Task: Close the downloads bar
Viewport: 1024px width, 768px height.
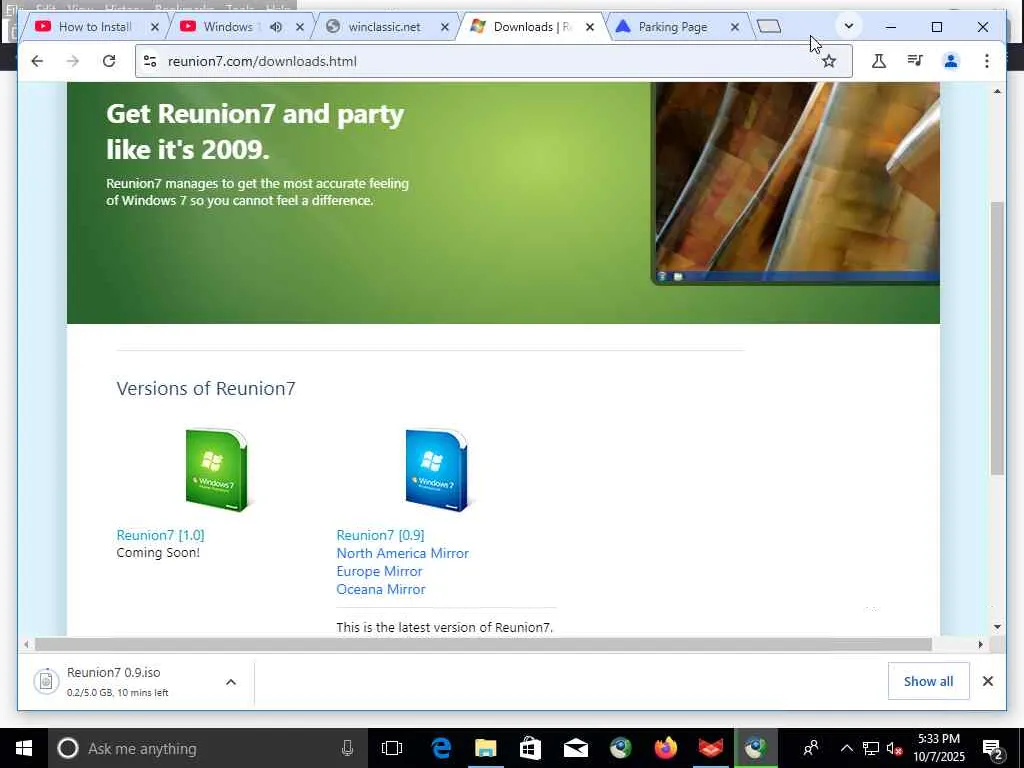Action: pos(987,681)
